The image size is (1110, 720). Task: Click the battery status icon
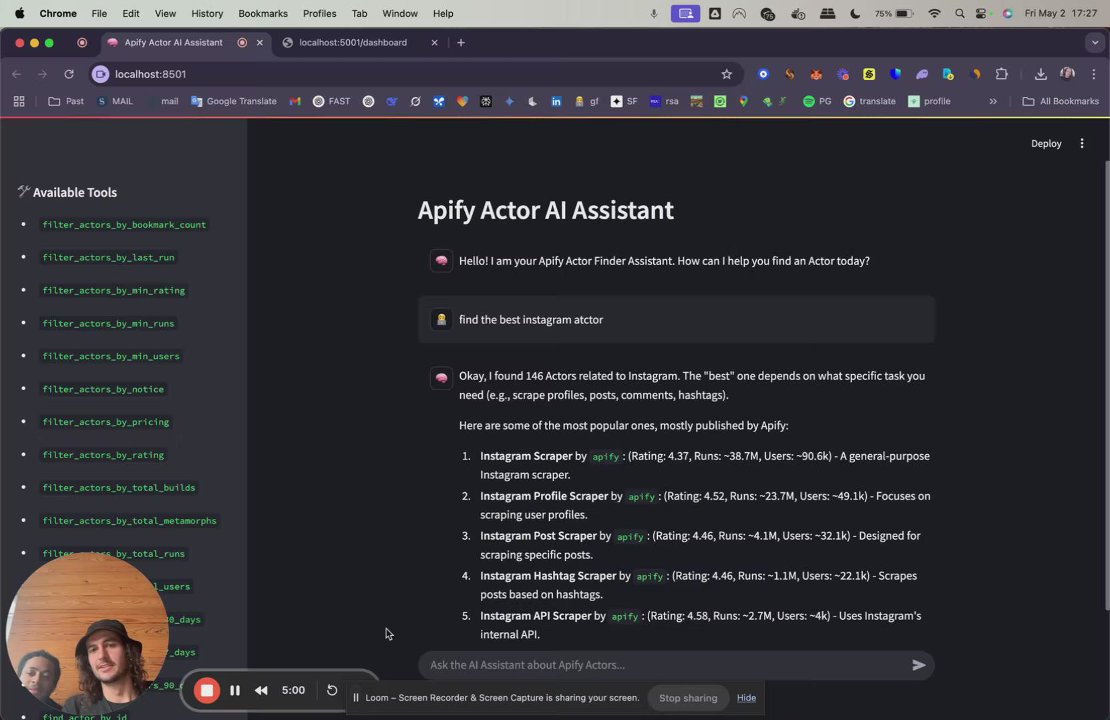pos(904,13)
